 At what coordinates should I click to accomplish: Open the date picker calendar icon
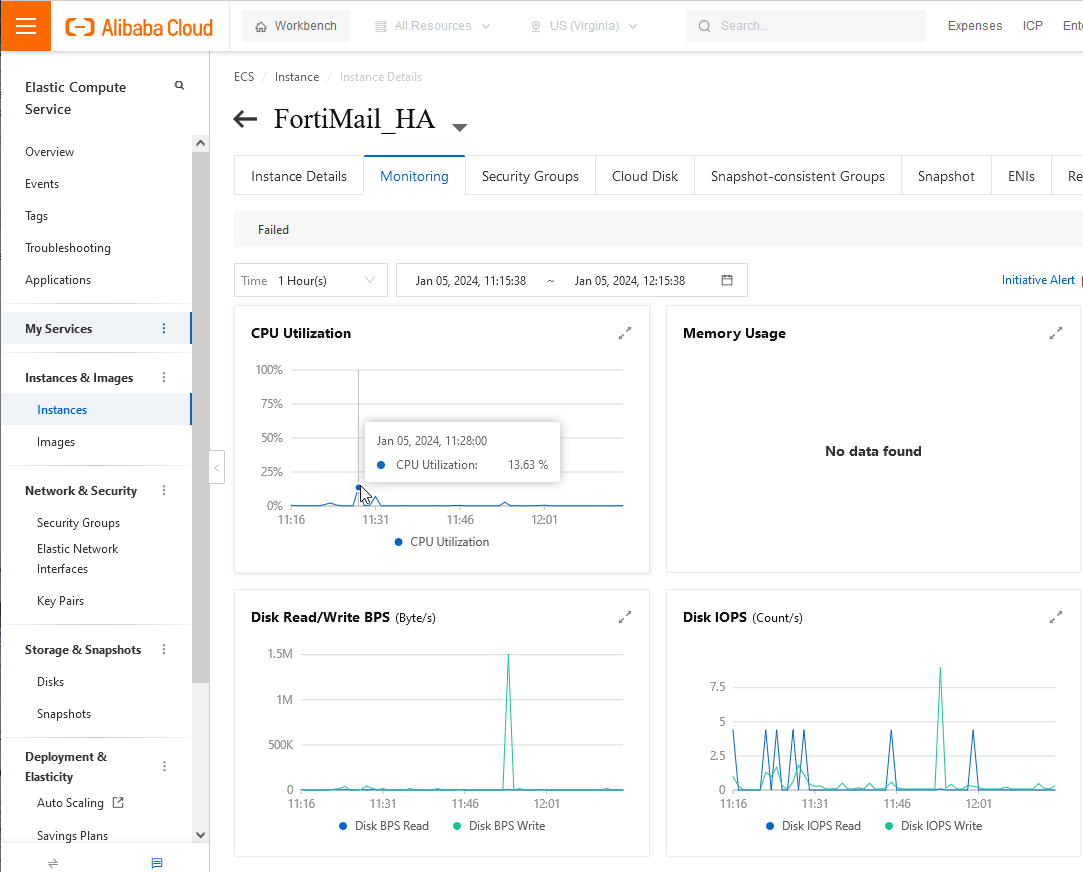click(x=726, y=280)
